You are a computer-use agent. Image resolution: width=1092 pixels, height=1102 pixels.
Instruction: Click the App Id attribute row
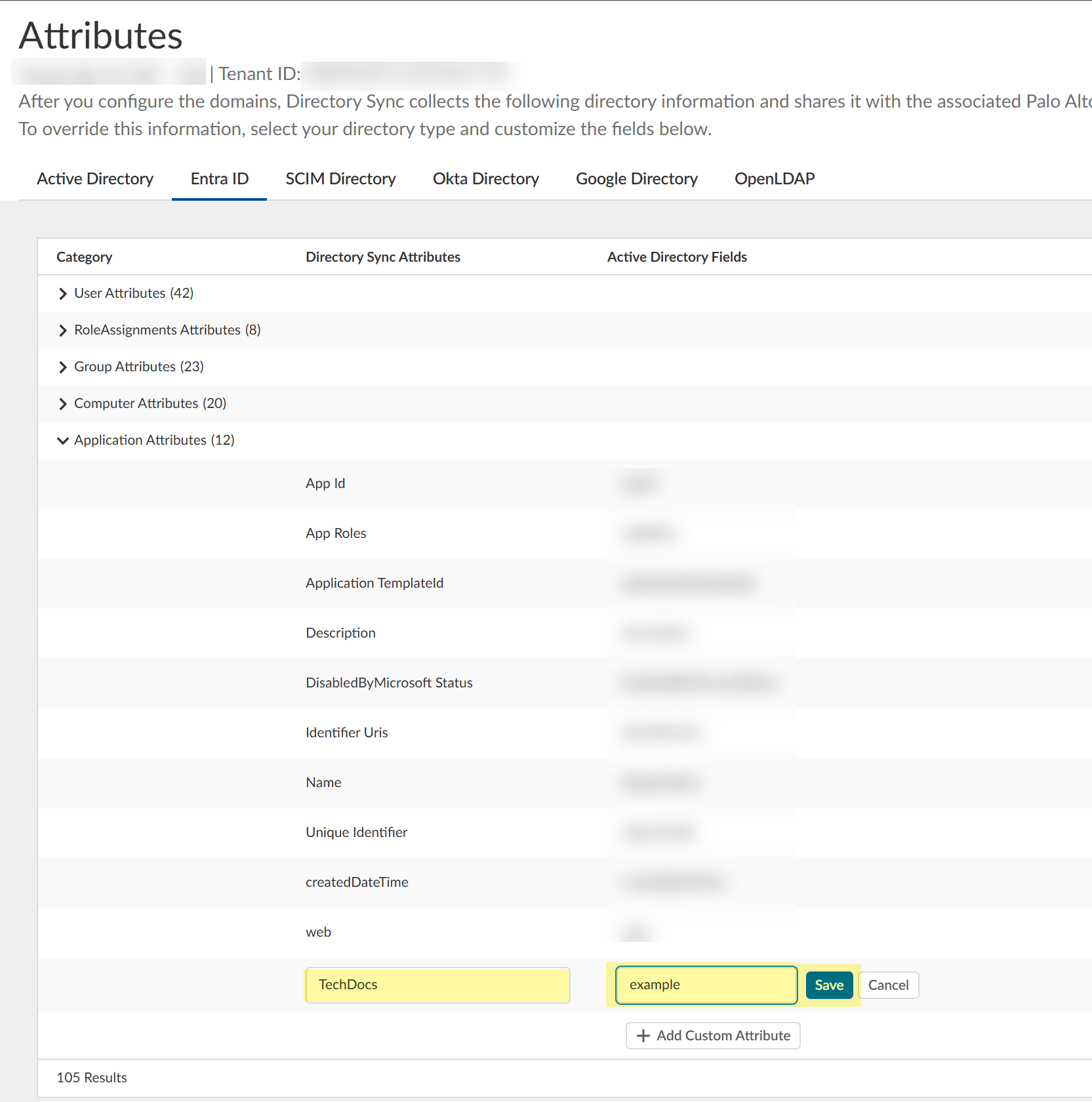(325, 484)
